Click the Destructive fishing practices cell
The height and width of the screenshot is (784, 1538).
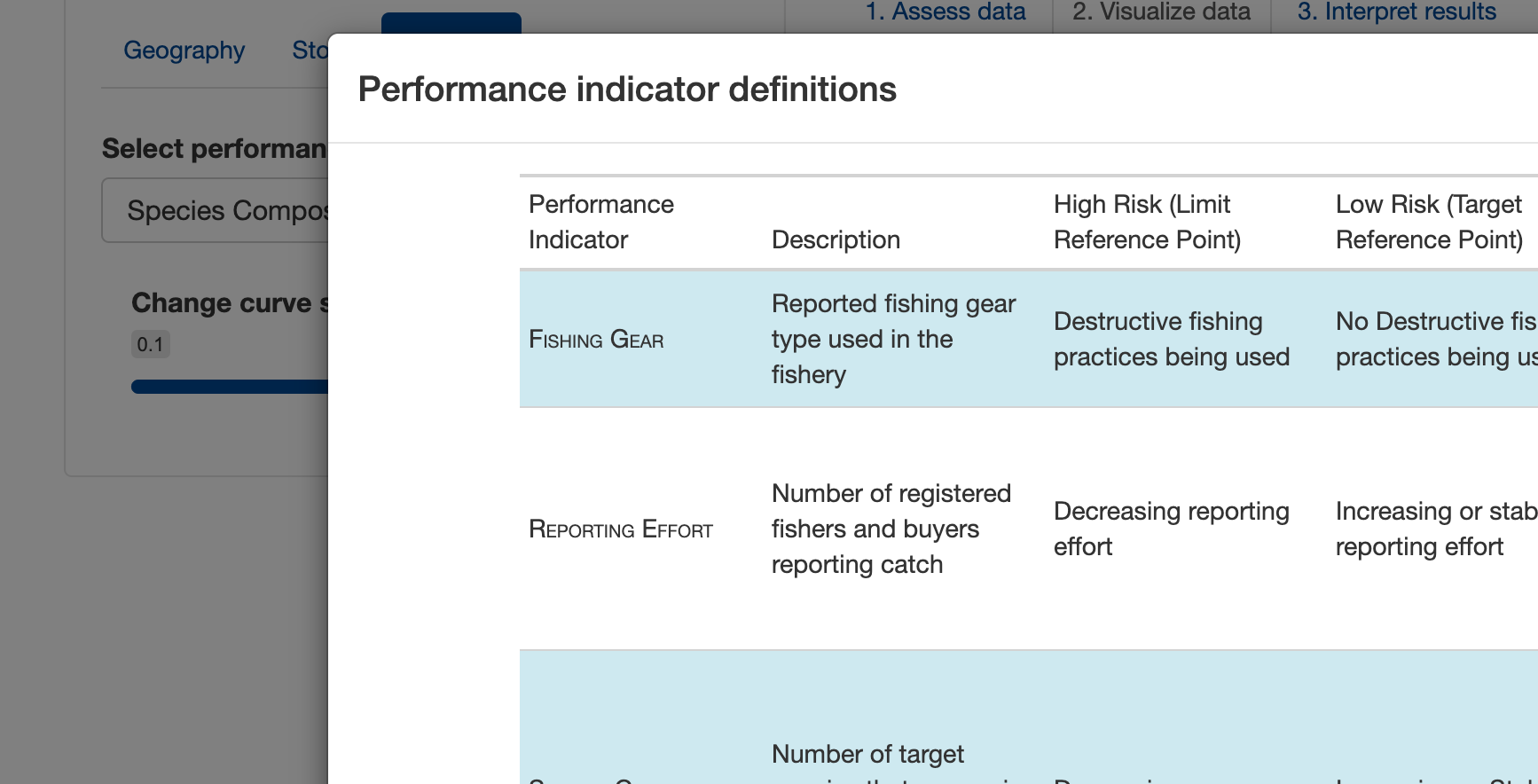1173,339
